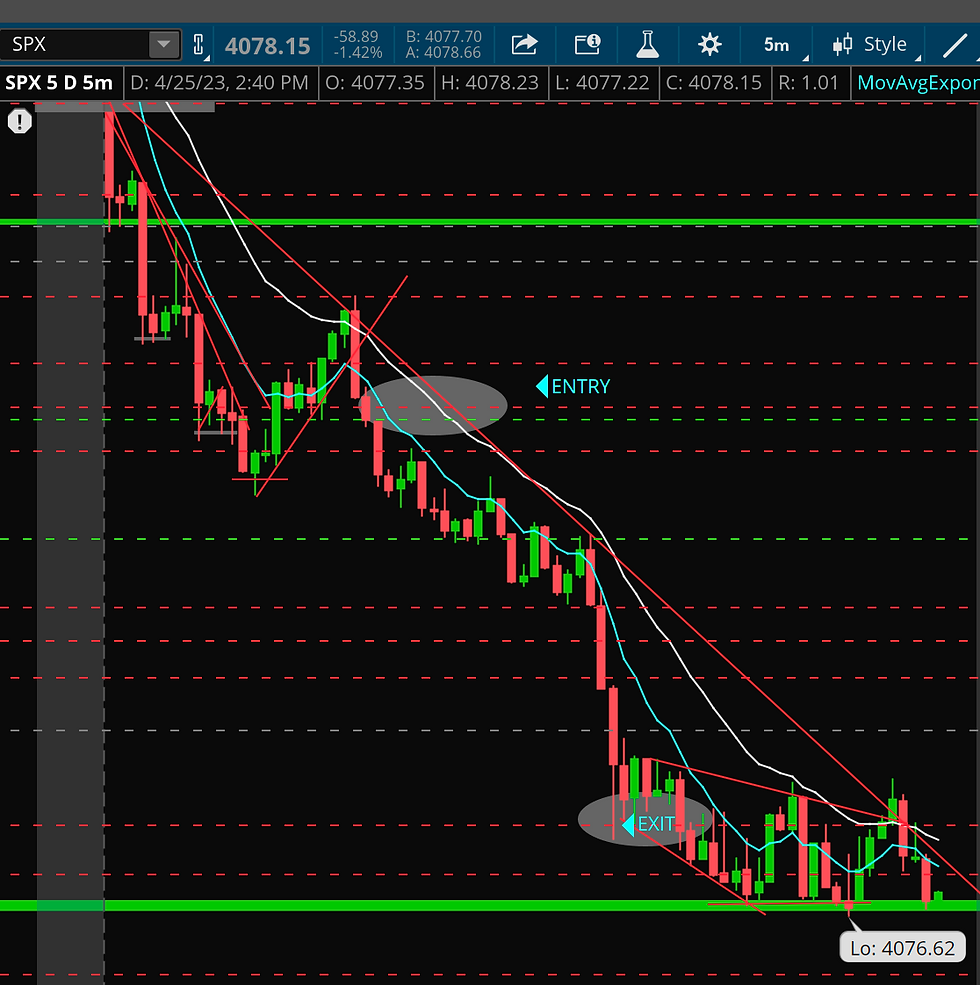Click the MovAvgExpon study label

(918, 83)
